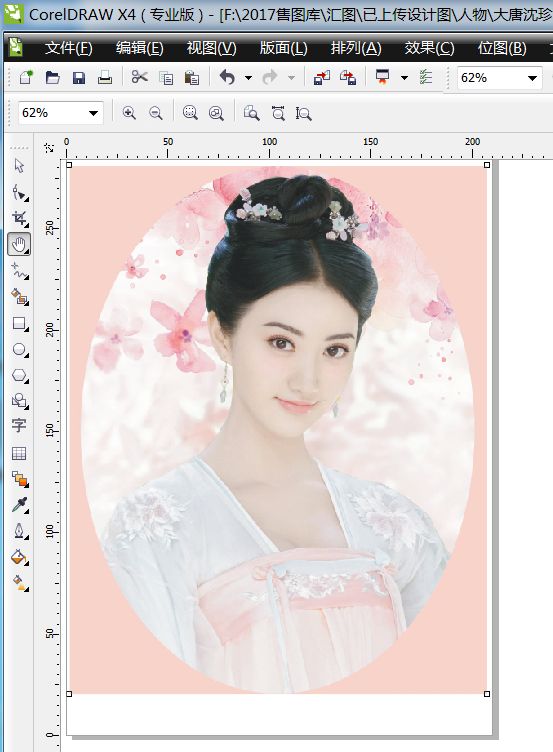This screenshot has height=752, width=553.
Task: Open the 文件(F) menu
Action: click(x=69, y=48)
